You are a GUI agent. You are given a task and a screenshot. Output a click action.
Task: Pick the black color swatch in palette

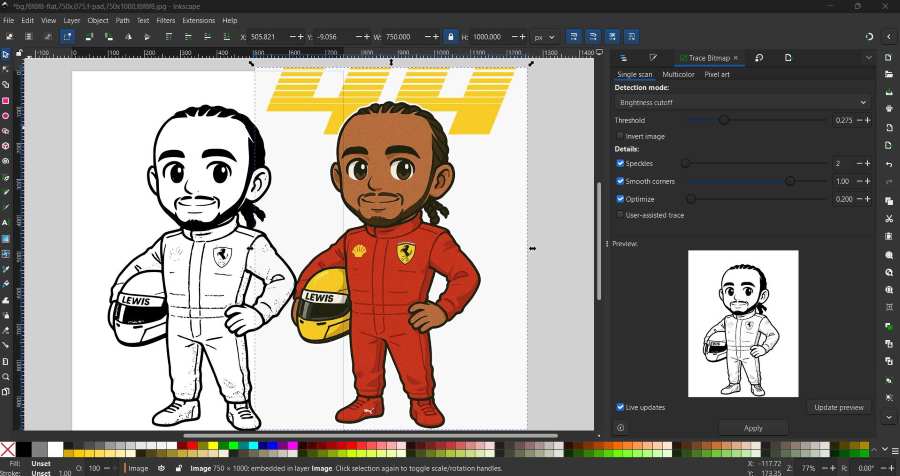click(x=24, y=449)
